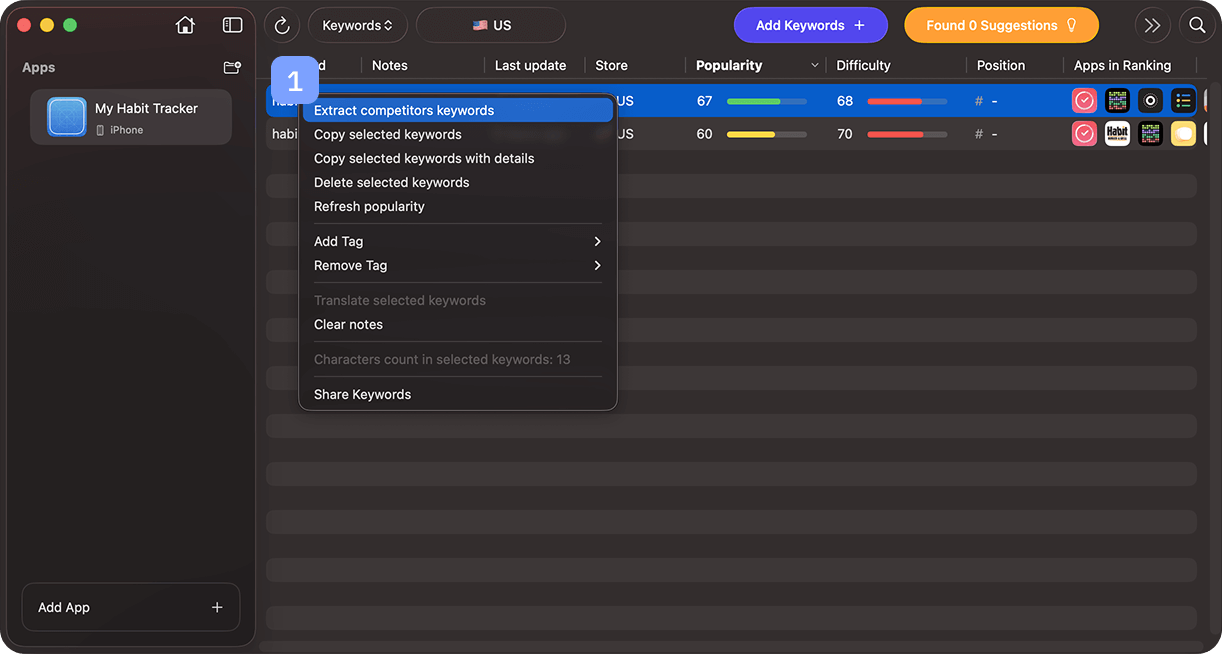Toggle the sidebar panel icon
Screen dimensions: 1222x654
point(232,25)
